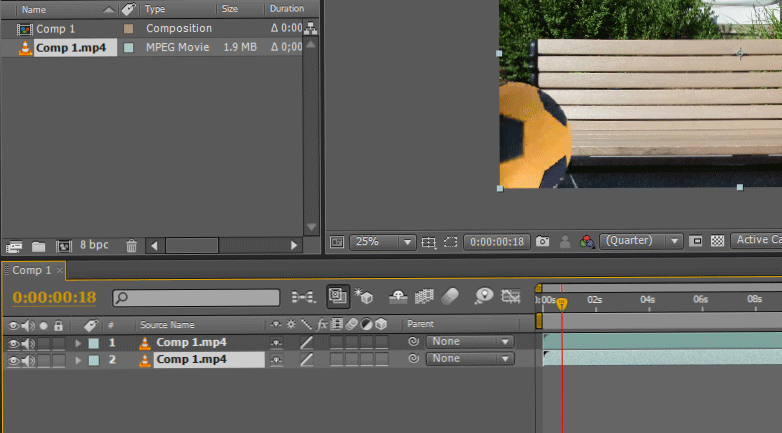Open the Quarter resolution dropdown
Image resolution: width=782 pixels, height=433 pixels.
tap(641, 241)
